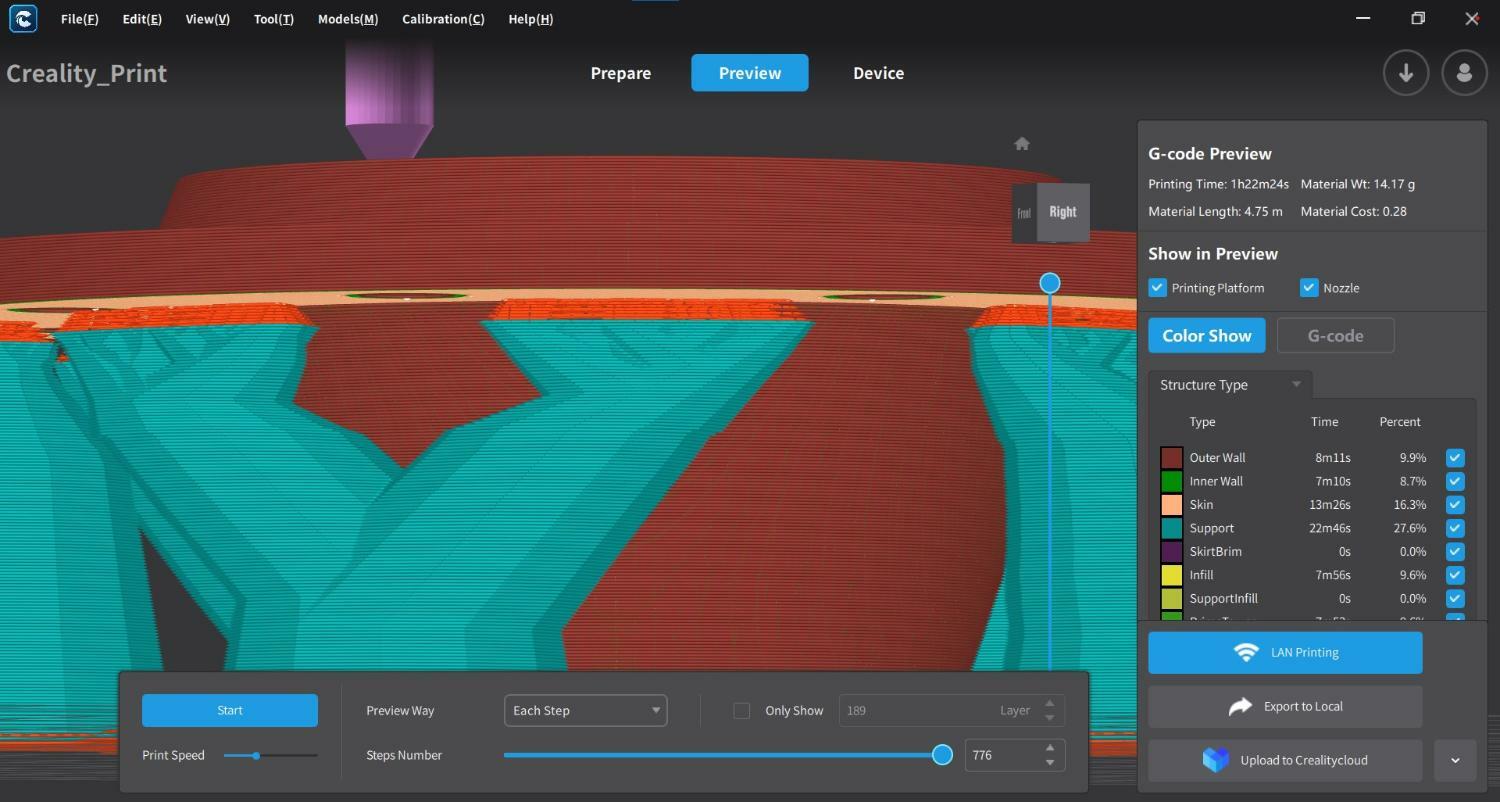
Task: Click the Skin peach color swatch
Action: [1172, 505]
